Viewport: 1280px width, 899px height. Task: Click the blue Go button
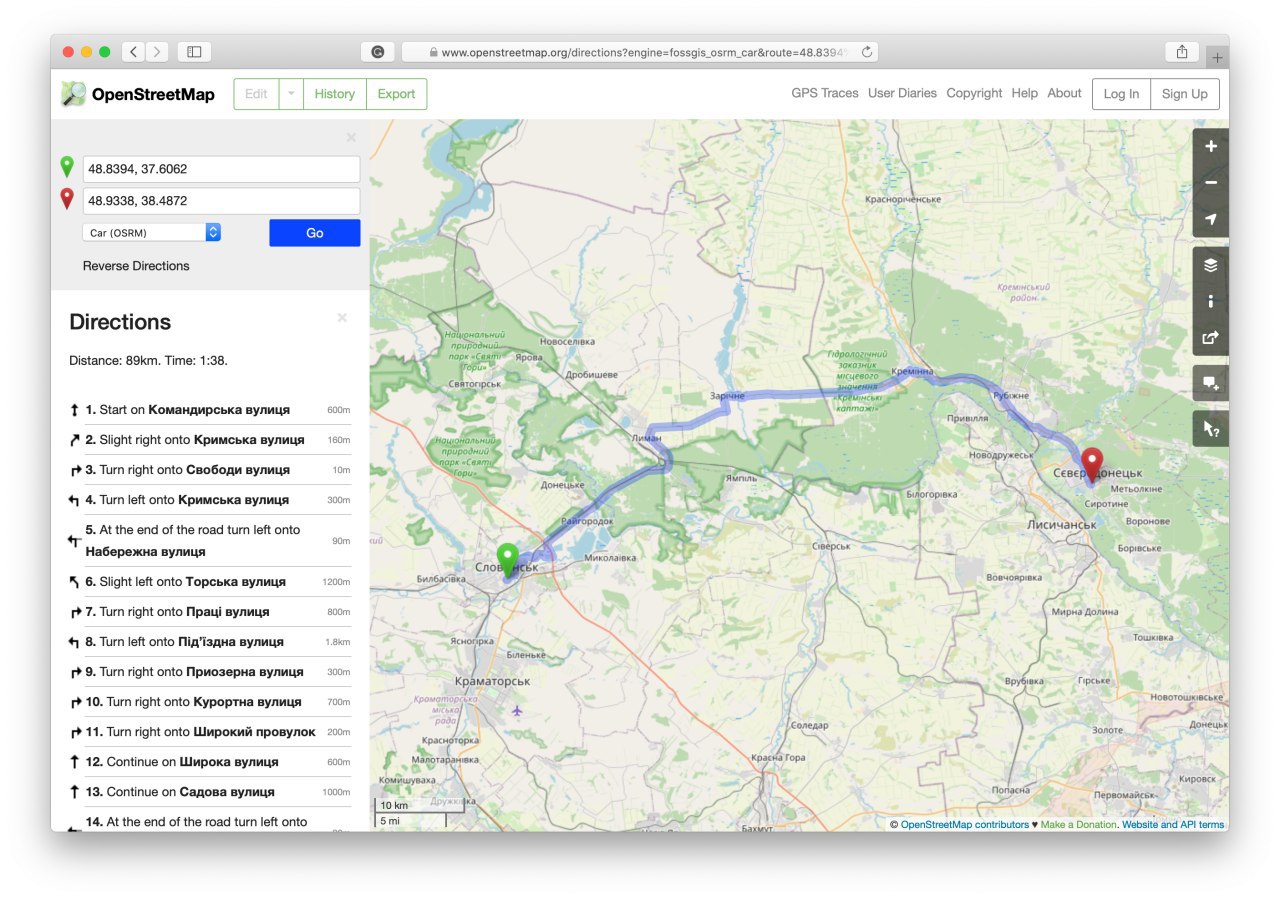point(315,232)
